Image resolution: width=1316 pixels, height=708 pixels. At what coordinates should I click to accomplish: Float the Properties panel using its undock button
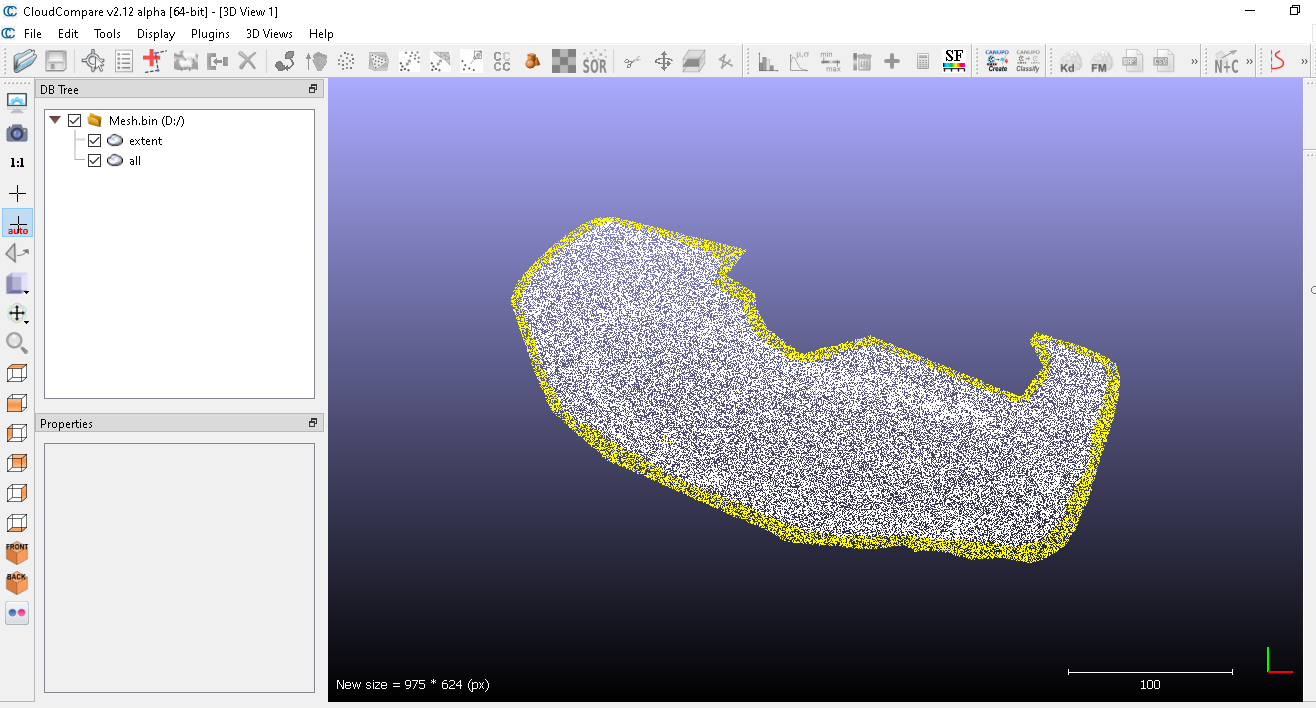[313, 424]
